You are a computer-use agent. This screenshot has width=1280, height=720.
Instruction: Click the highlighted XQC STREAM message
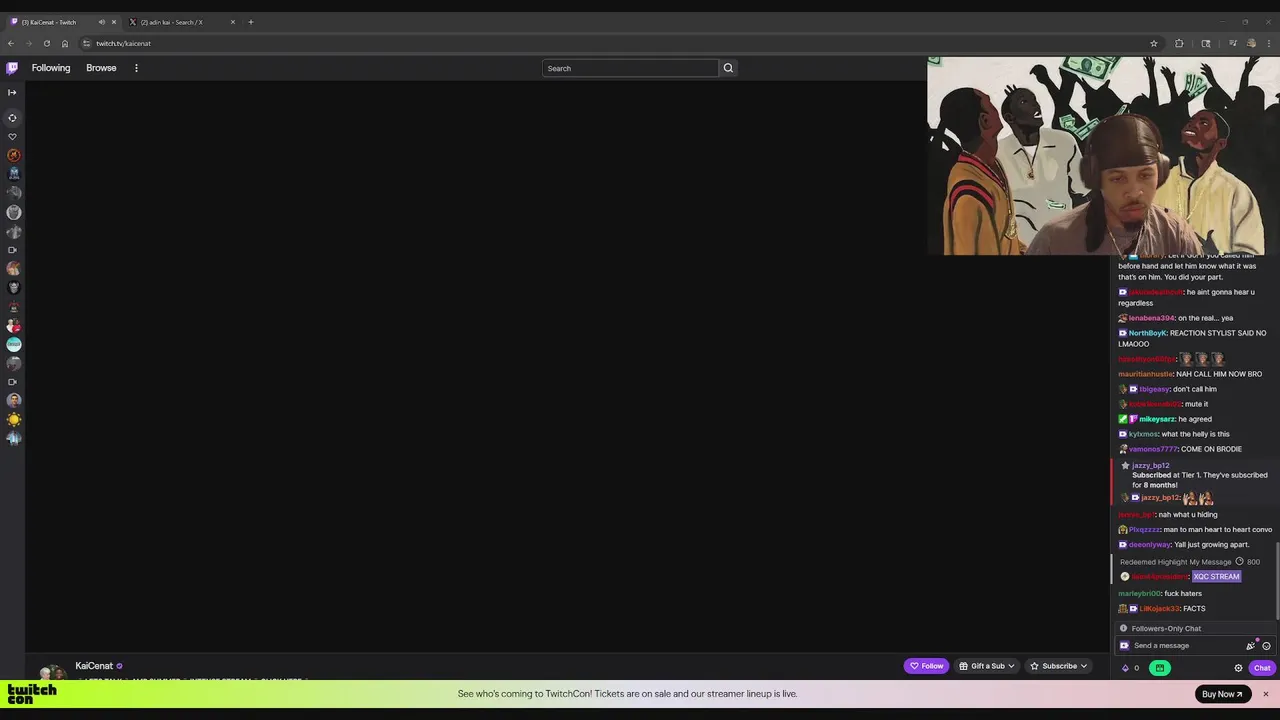coord(1216,577)
